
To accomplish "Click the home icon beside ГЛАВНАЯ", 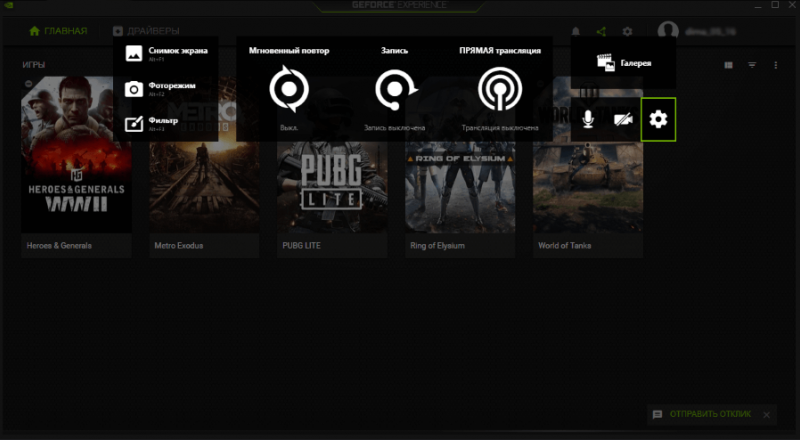I will [35, 31].
